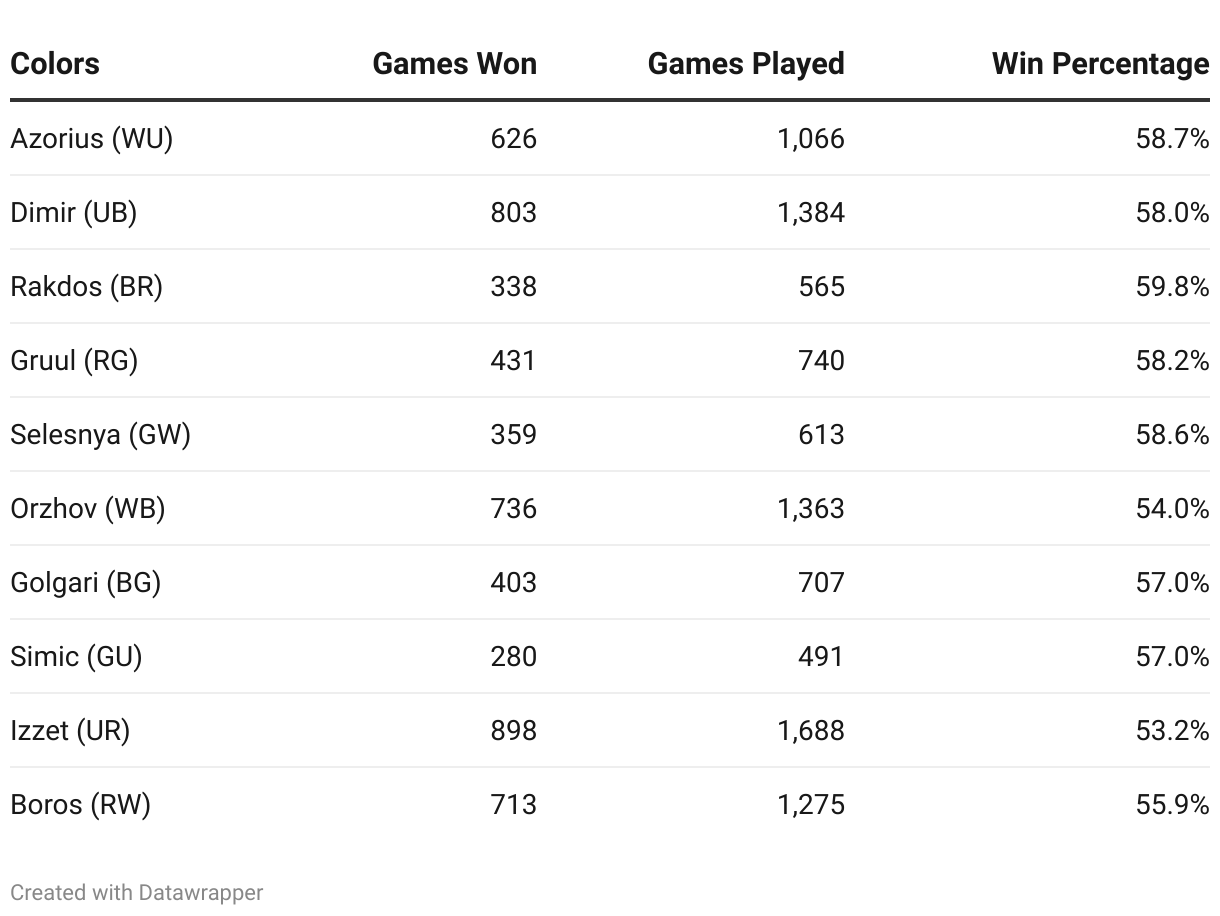Sort table by Colors column header
1220x916 pixels.
click(x=55, y=64)
